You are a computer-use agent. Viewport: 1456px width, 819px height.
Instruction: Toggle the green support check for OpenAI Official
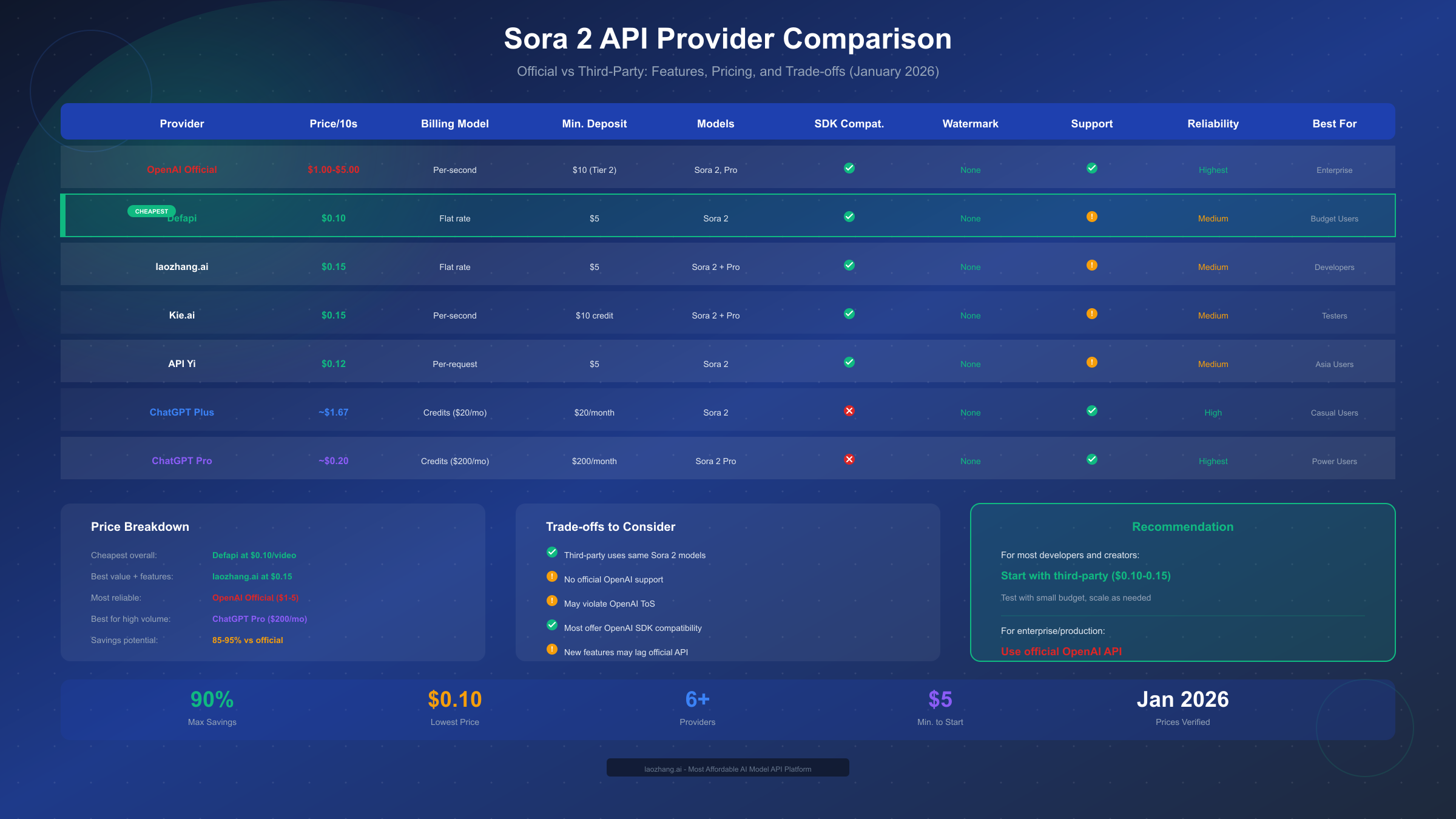[x=1092, y=168]
